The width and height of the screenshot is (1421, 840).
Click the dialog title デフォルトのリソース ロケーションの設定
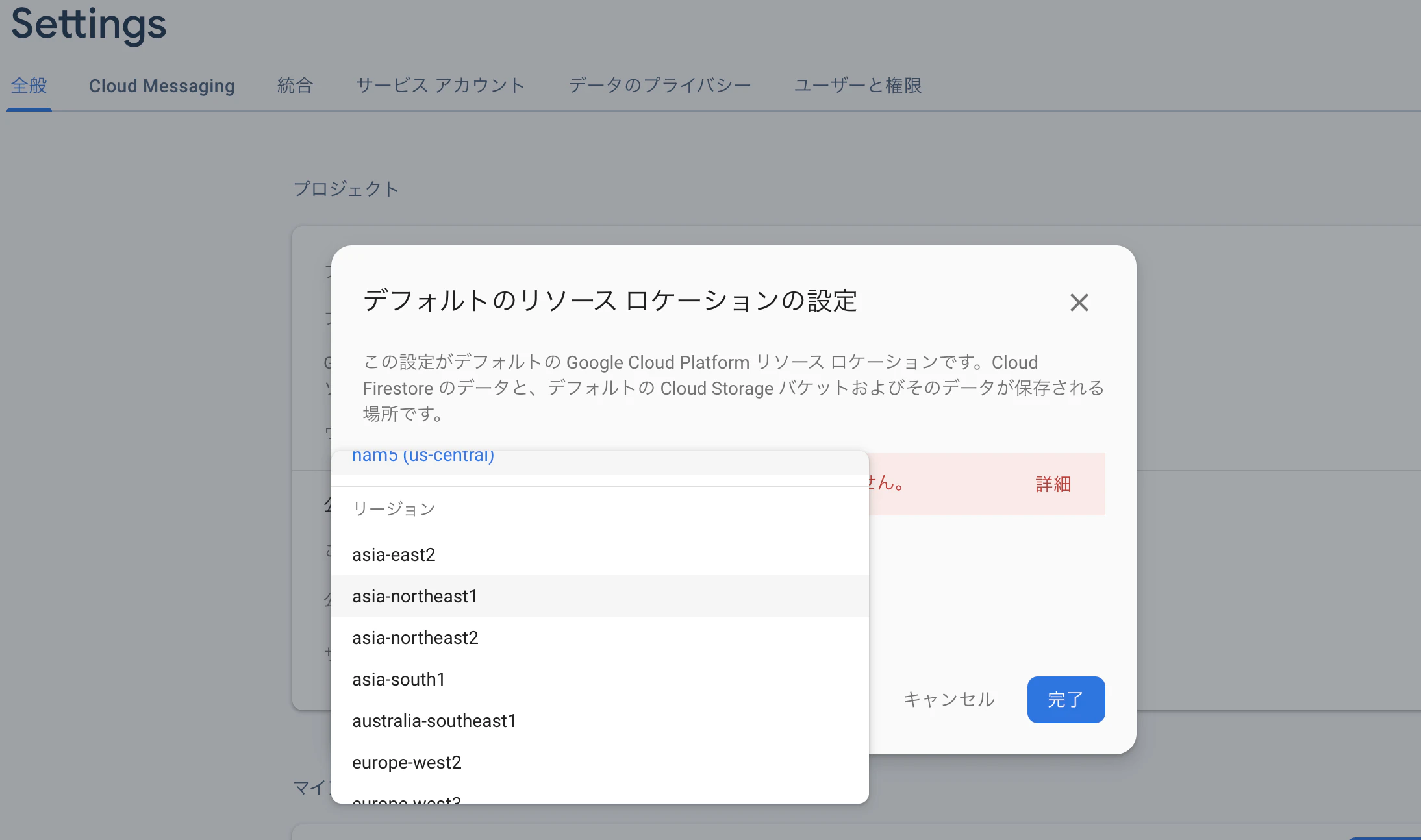pos(610,301)
